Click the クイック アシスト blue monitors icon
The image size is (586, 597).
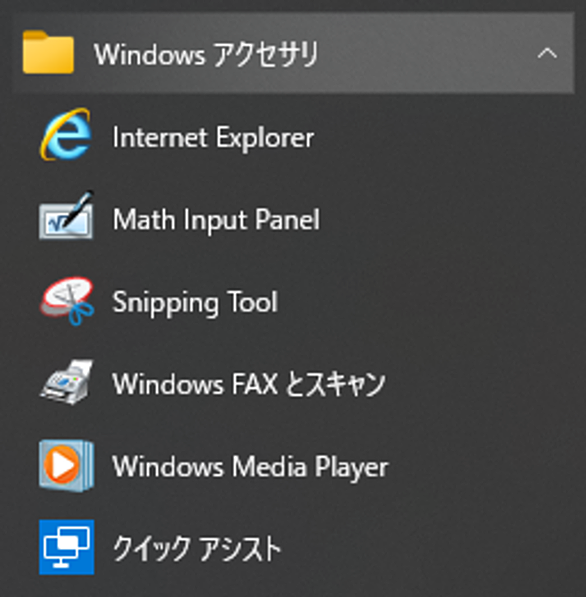point(67,547)
